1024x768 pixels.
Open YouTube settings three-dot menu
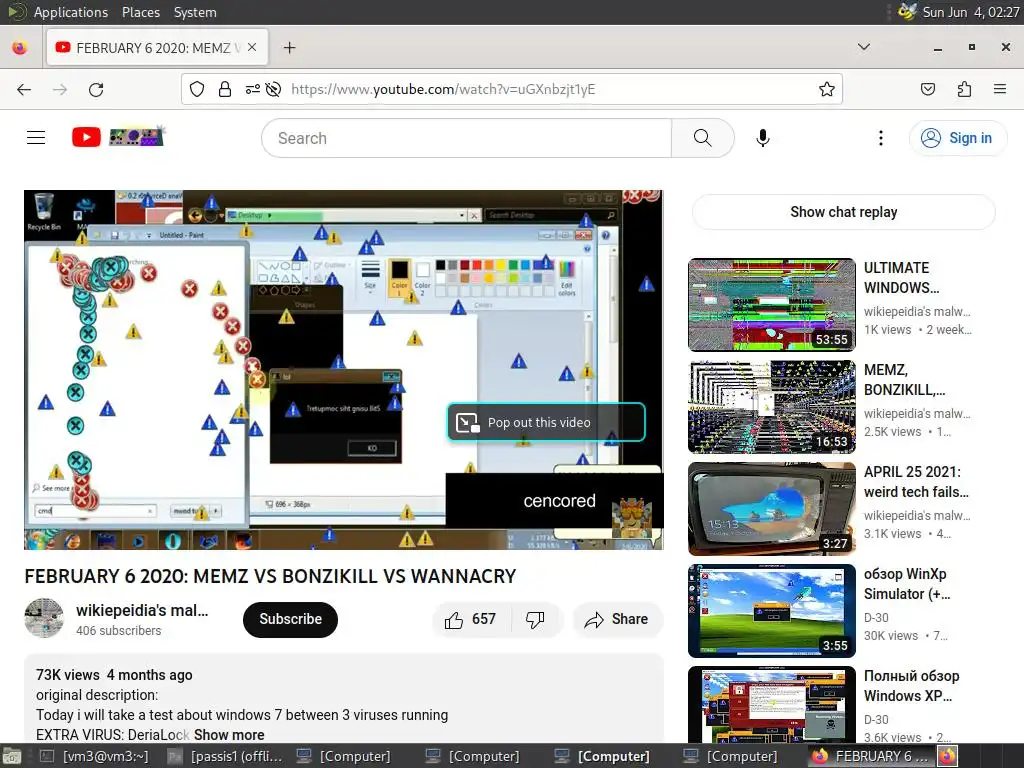coord(881,138)
